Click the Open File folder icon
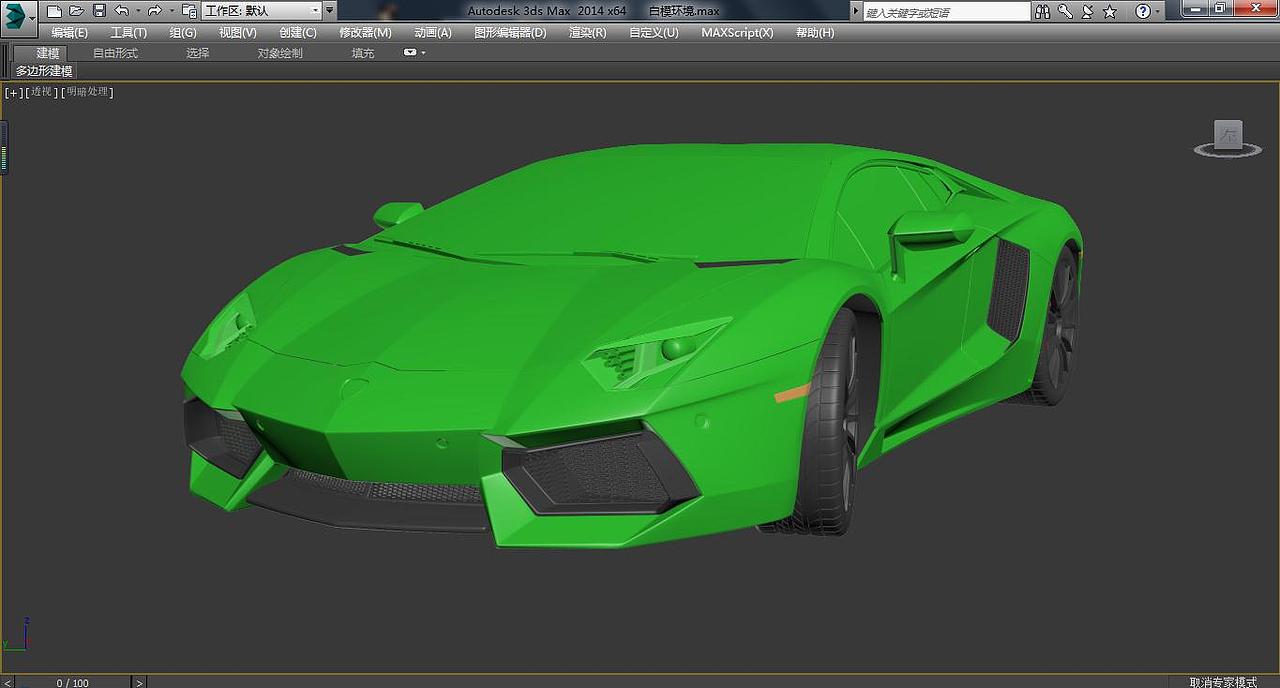 [76, 11]
